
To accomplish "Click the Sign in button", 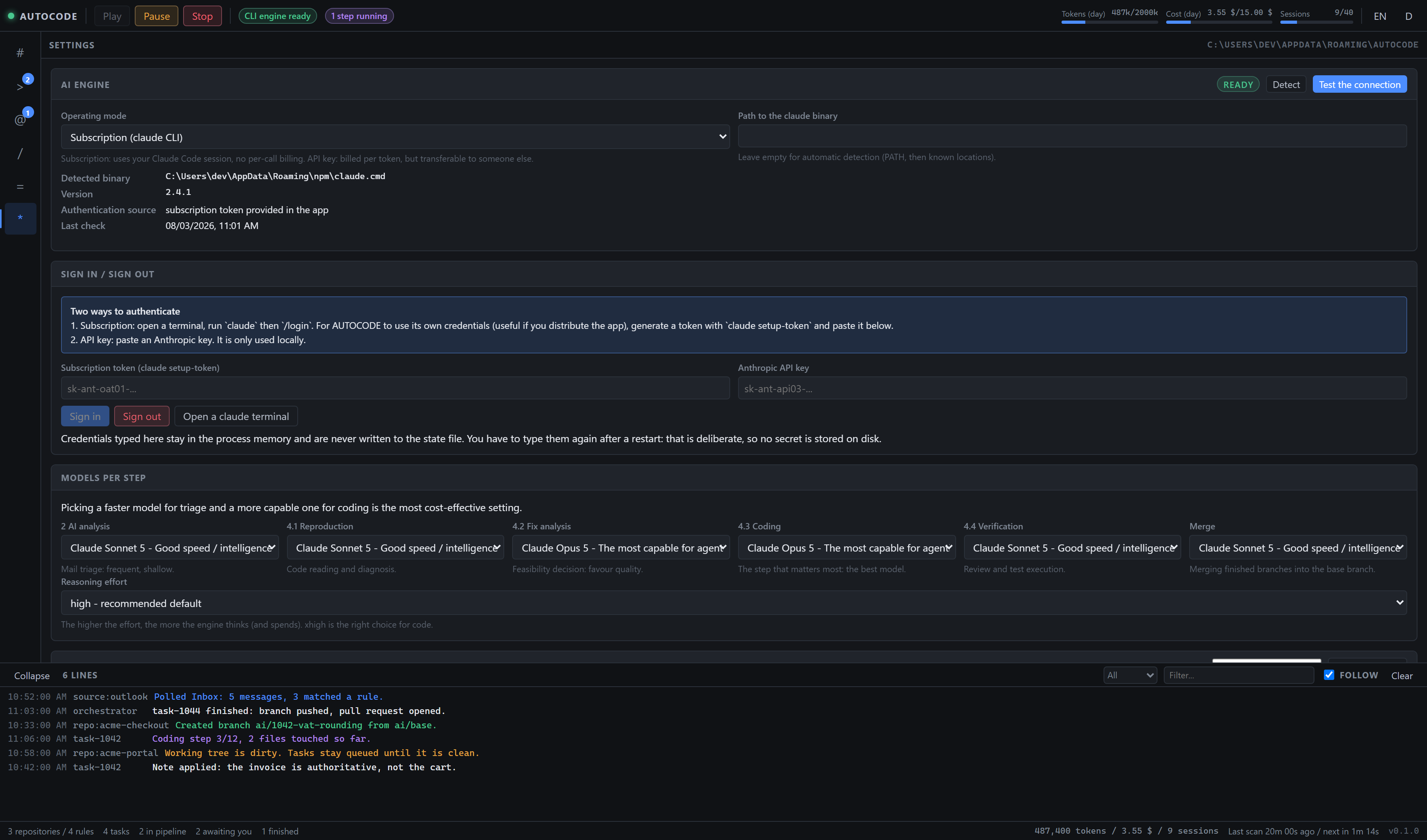I will point(85,416).
